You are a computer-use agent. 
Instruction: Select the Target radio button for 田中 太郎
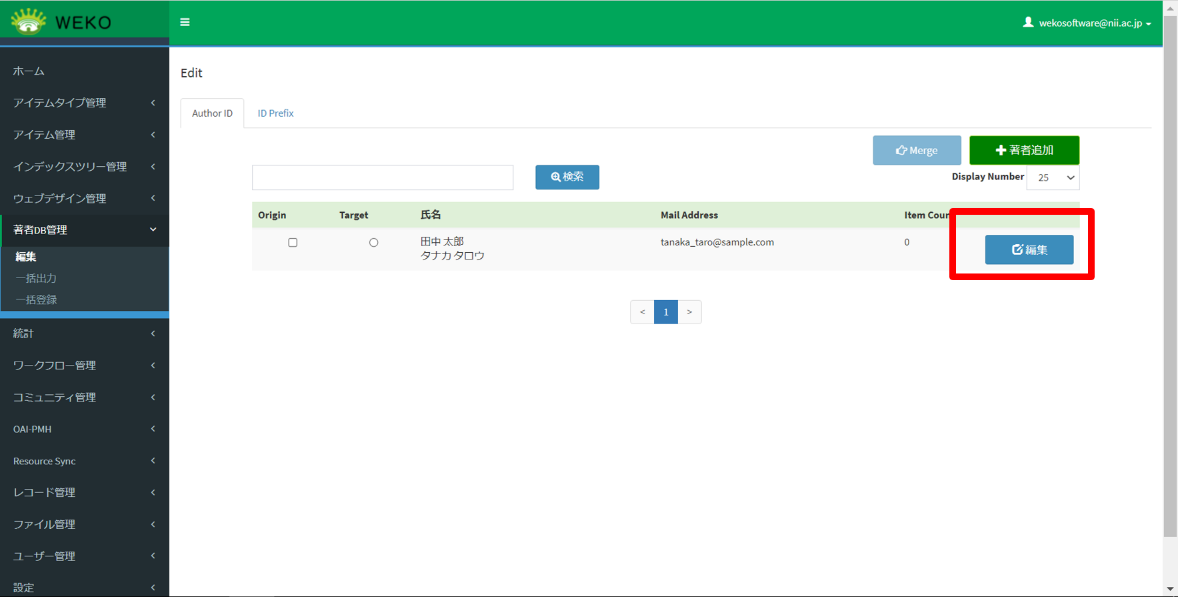(x=374, y=243)
